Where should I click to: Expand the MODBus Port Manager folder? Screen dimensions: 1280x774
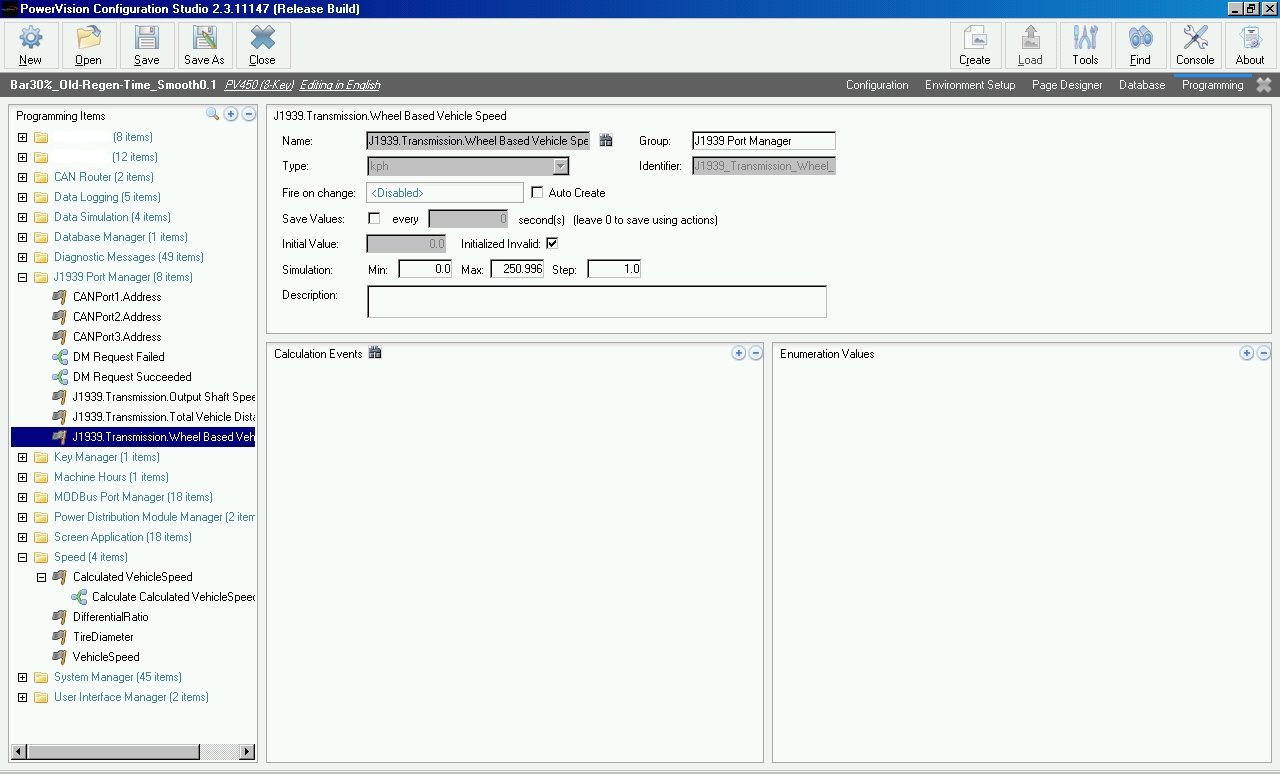coord(22,497)
